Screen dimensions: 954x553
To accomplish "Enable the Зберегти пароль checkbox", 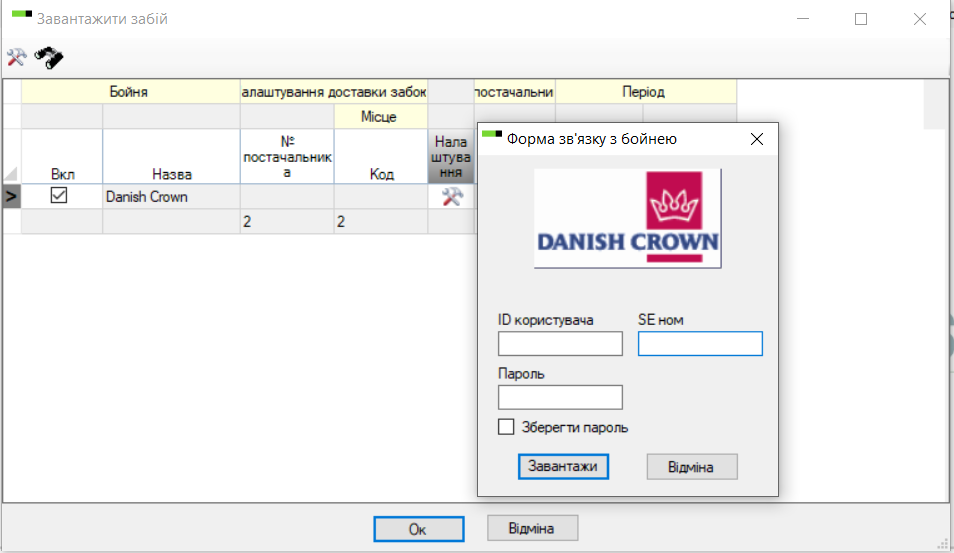I will [x=506, y=426].
